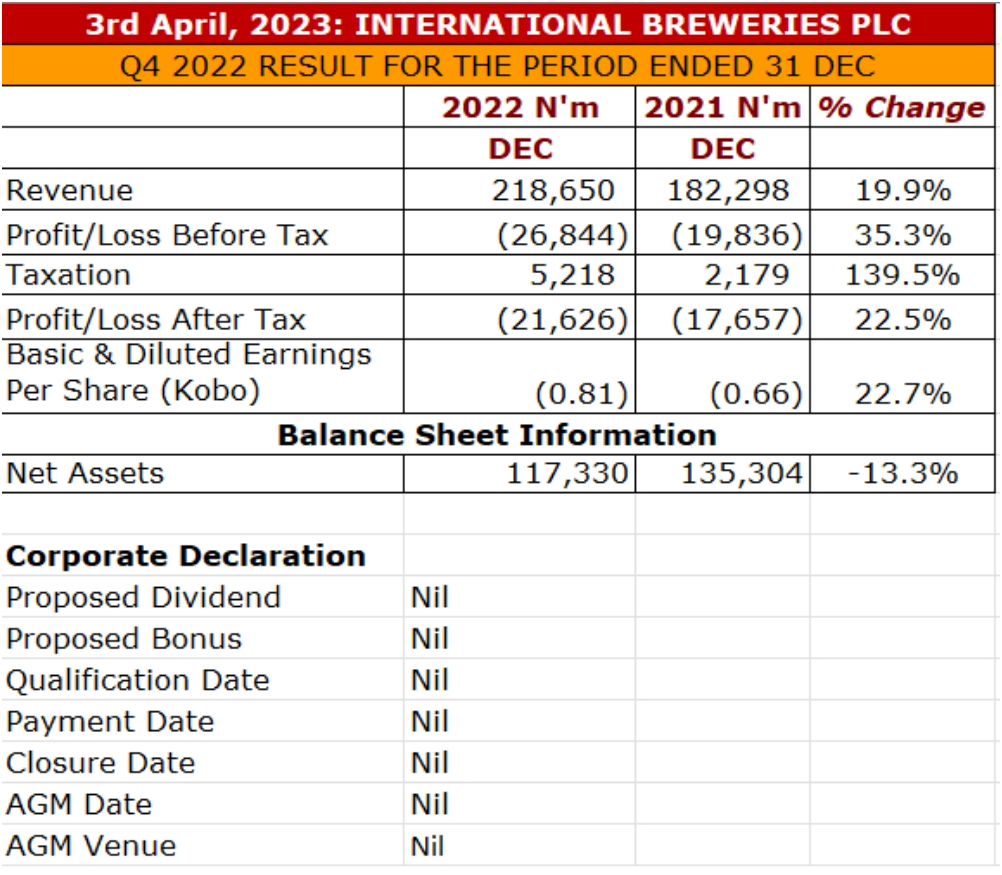The width and height of the screenshot is (1002, 875).
Task: Click the Nil value beside Proposed Dividend
Action: [430, 598]
